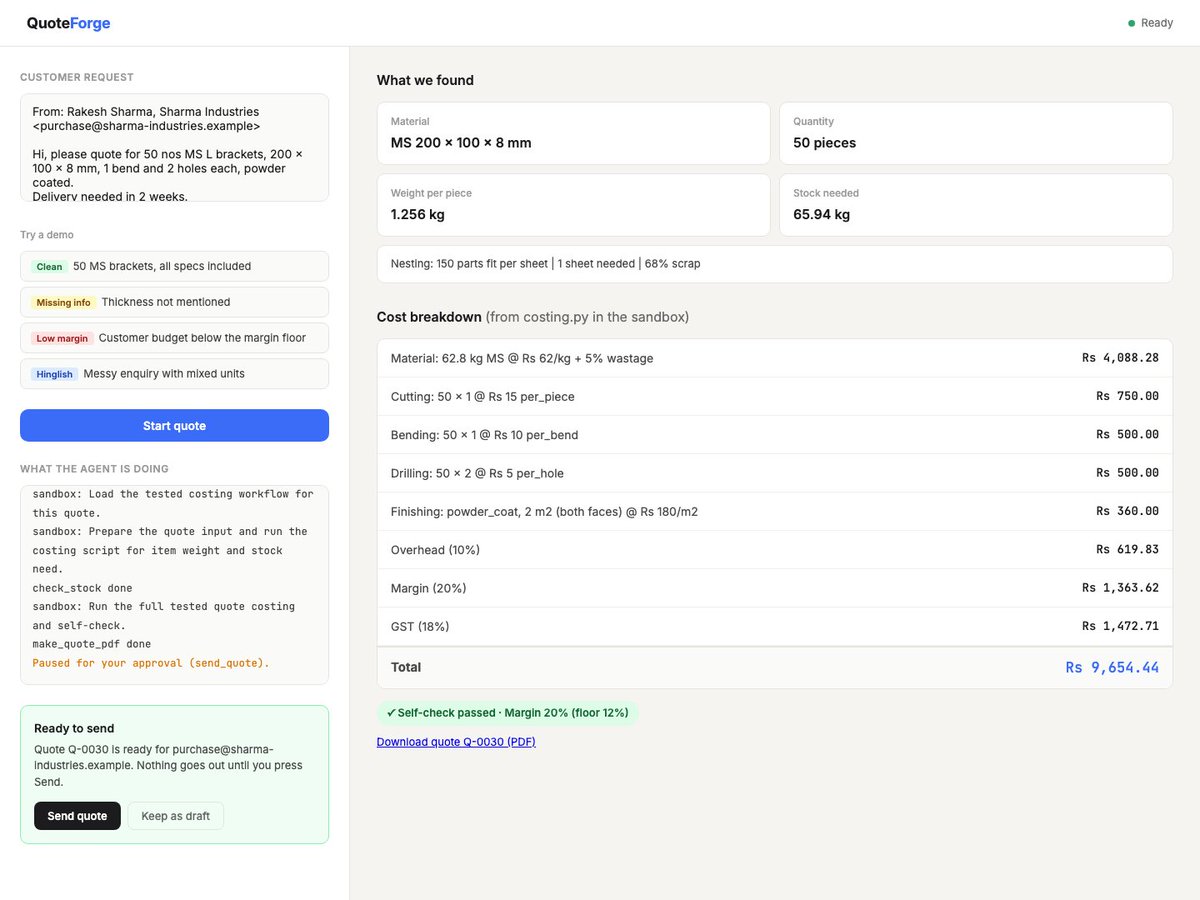Select the Margin (20%) row
This screenshot has width=1200, height=900.
click(x=774, y=588)
